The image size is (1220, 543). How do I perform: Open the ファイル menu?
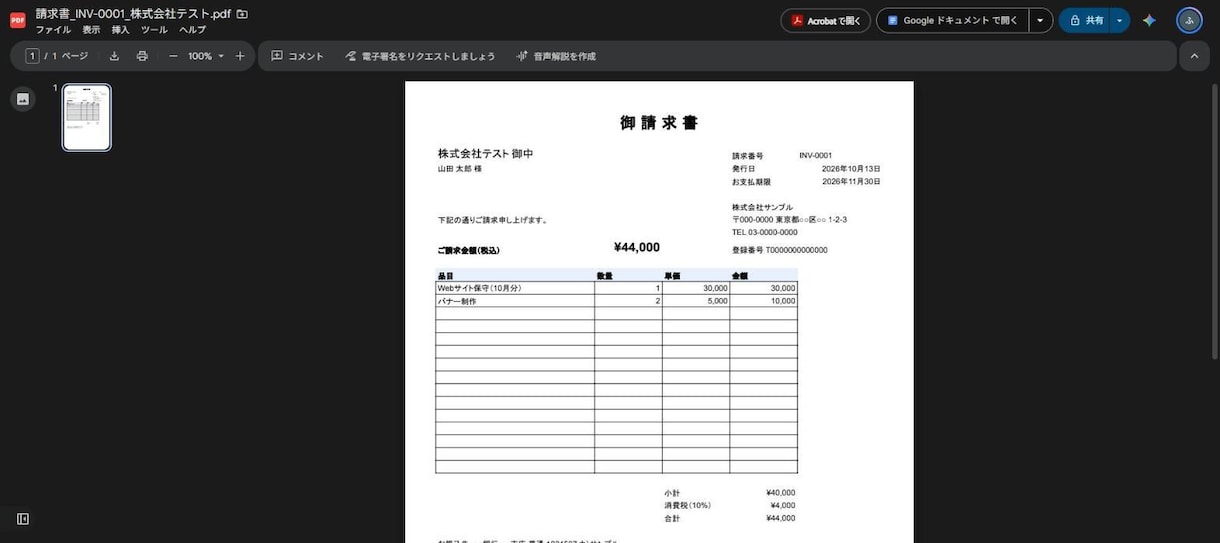[x=53, y=30]
